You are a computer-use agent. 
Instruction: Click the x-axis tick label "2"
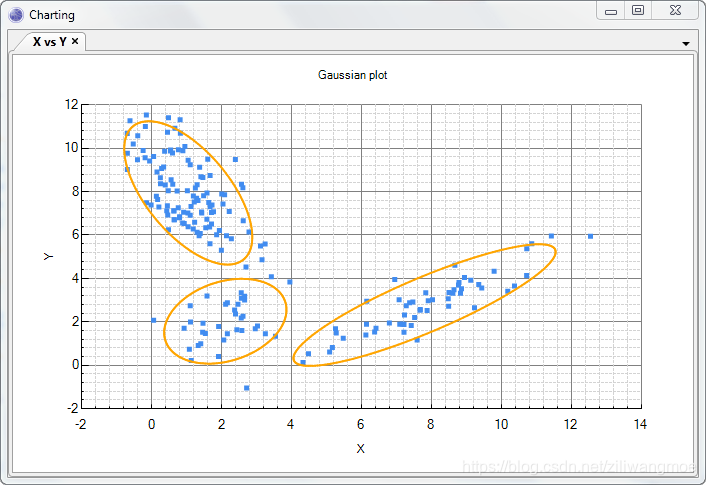pyautogui.click(x=221, y=424)
